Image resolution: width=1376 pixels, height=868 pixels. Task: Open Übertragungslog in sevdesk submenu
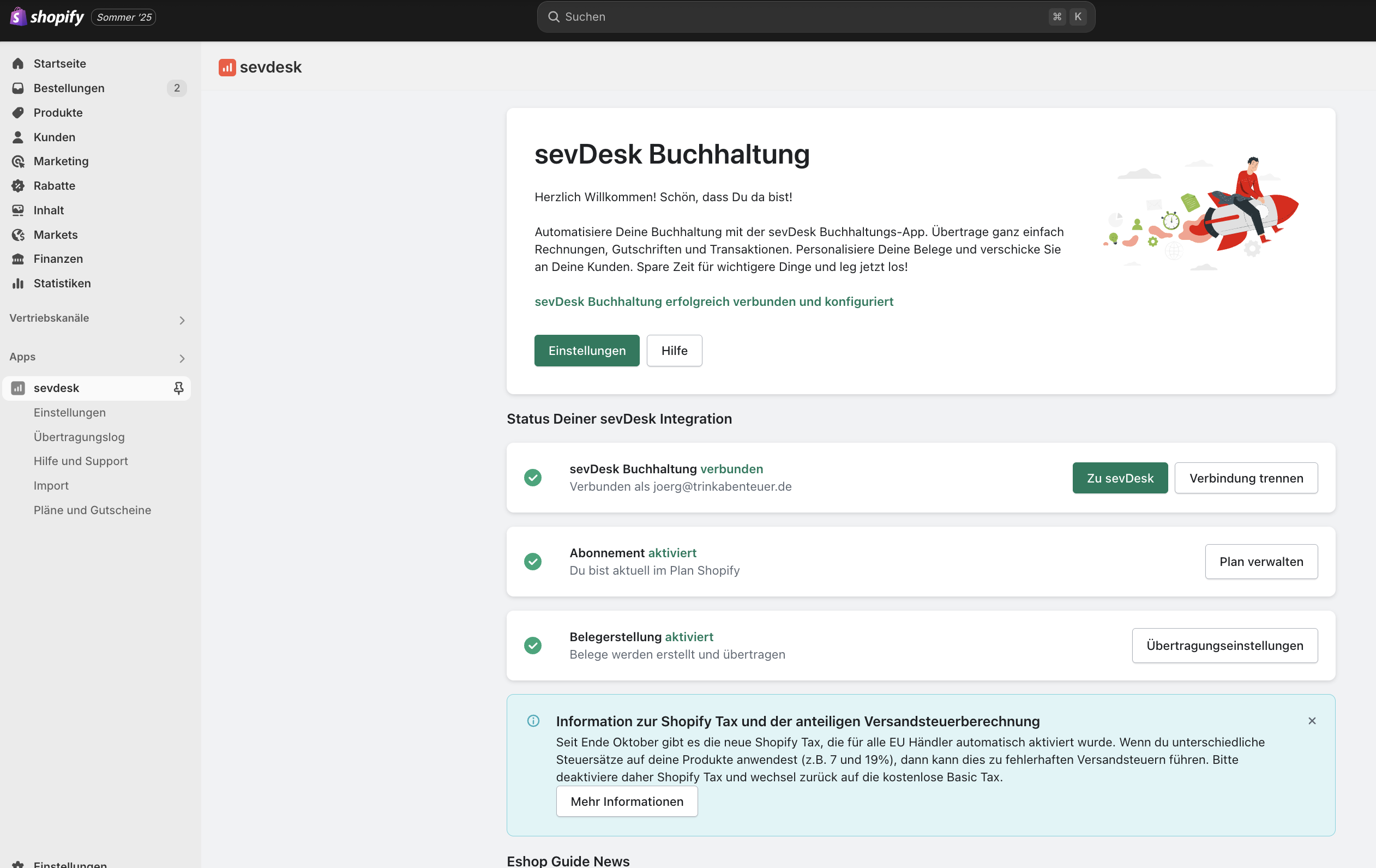[79, 437]
